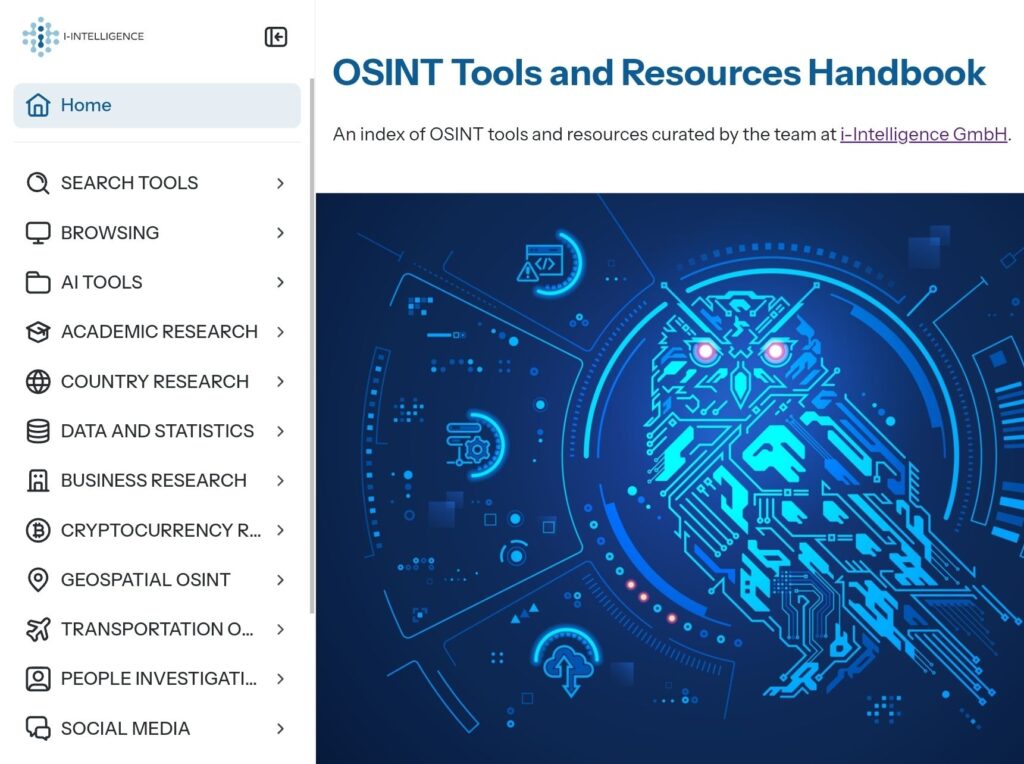Click the Social Media chat bubble icon
This screenshot has height=764, width=1024.
pyautogui.click(x=37, y=729)
